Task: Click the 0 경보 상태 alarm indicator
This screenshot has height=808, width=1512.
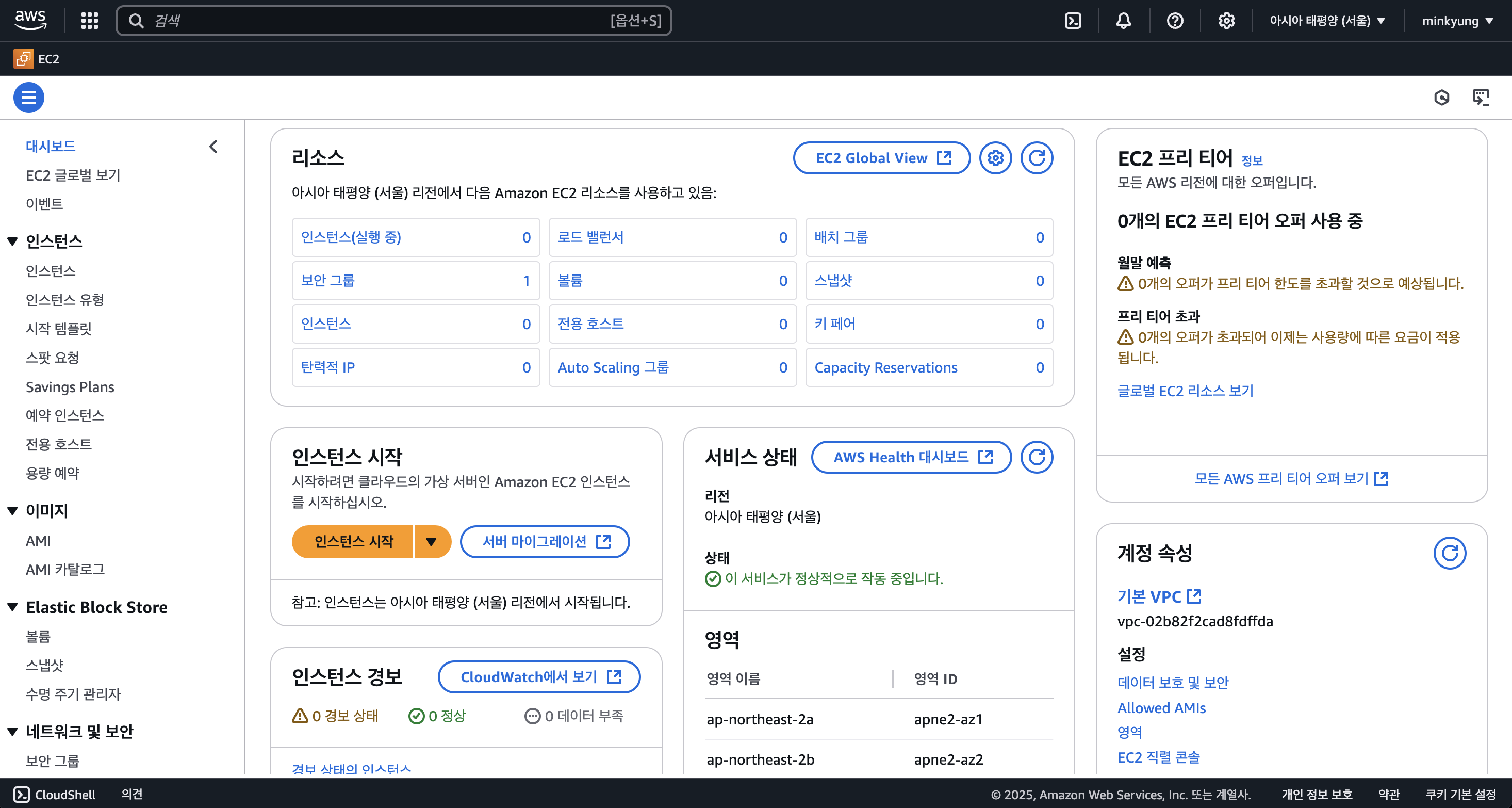Action: (335, 716)
